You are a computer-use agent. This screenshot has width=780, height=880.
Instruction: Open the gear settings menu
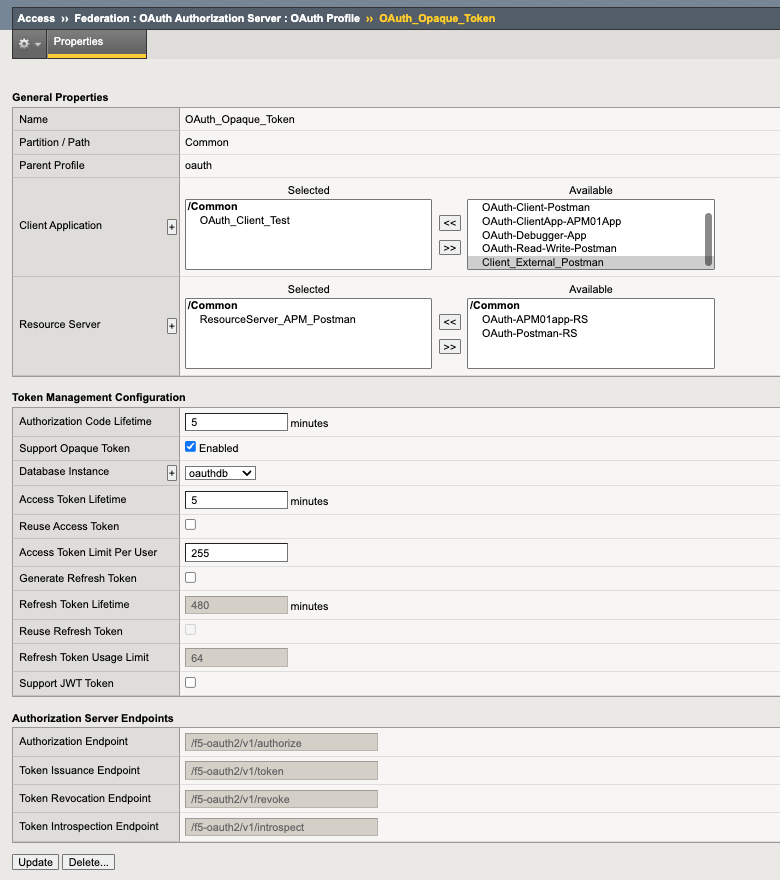point(29,44)
